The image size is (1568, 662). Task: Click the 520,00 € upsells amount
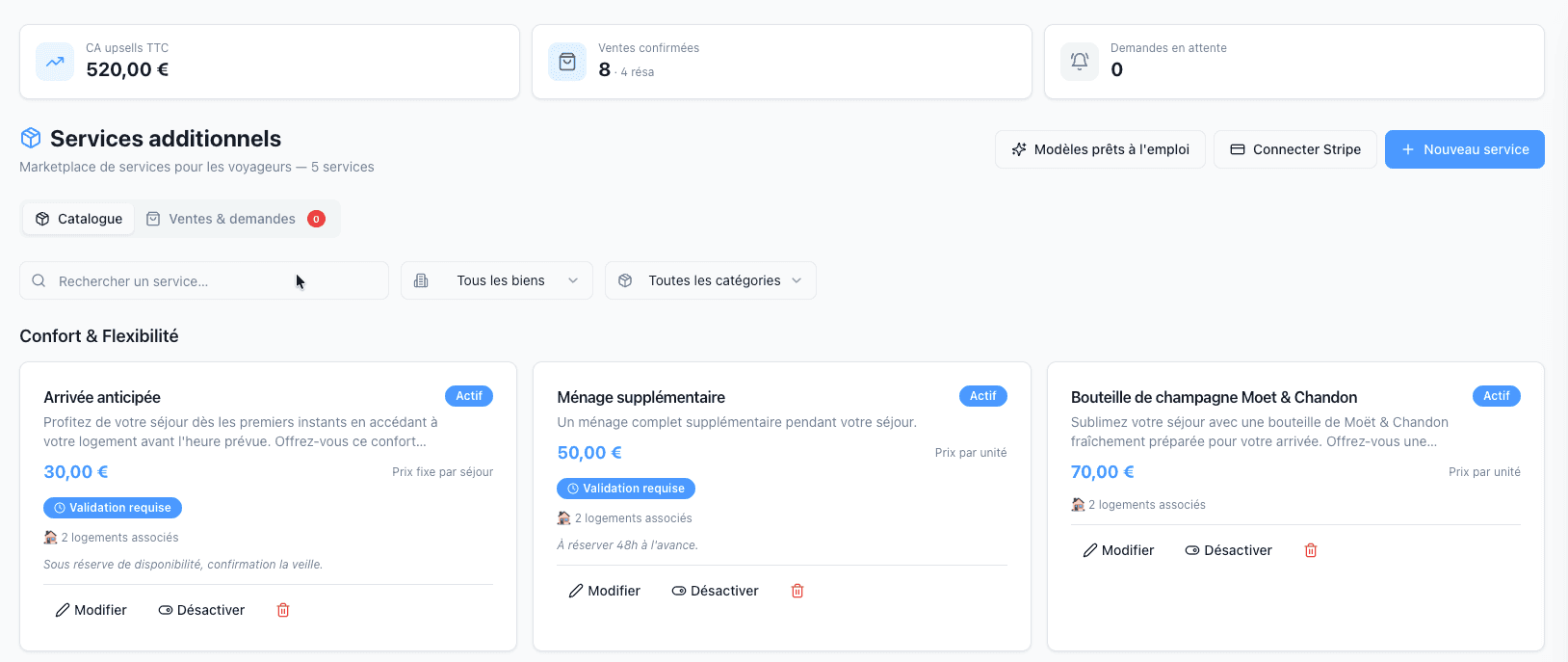(x=127, y=69)
